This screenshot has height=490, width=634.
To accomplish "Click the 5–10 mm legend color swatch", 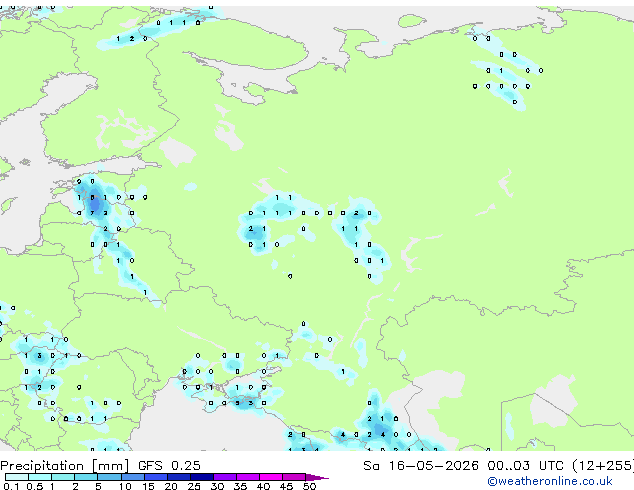I will tap(110, 477).
